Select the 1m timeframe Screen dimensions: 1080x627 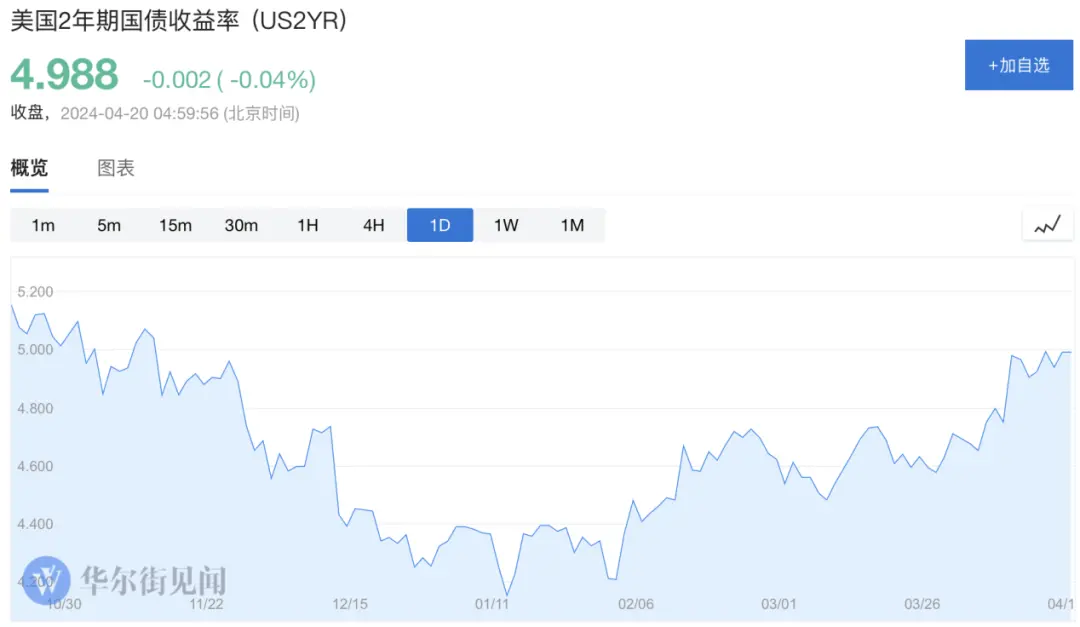click(43, 225)
